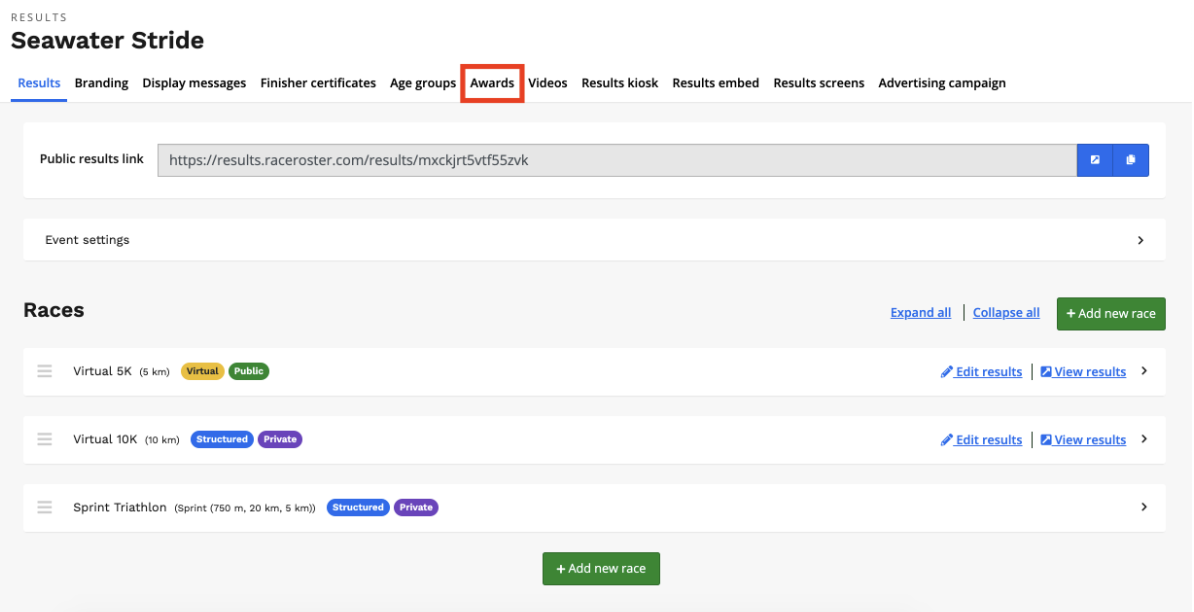
Task: Grab the drag handle for Sprint Triathlon
Action: coord(45,507)
